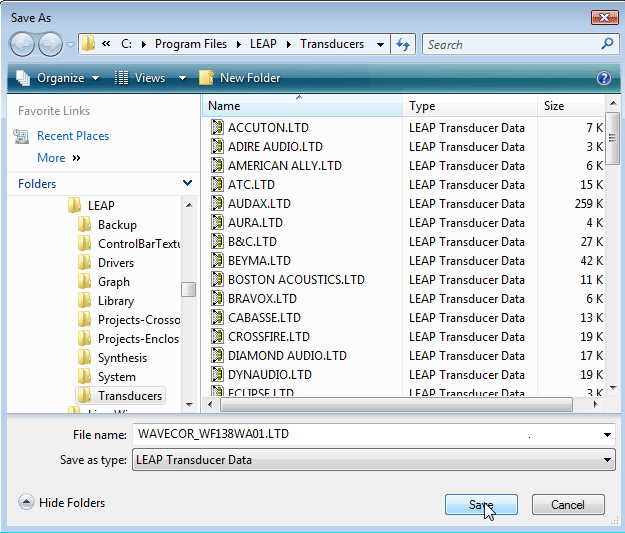The height and width of the screenshot is (533, 625).
Task: Select the Backup folder in tree
Action: pos(107,225)
